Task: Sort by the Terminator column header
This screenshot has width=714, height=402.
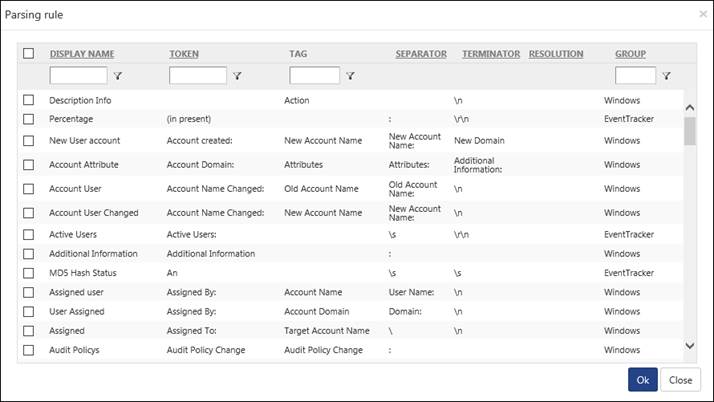Action: click(x=491, y=54)
